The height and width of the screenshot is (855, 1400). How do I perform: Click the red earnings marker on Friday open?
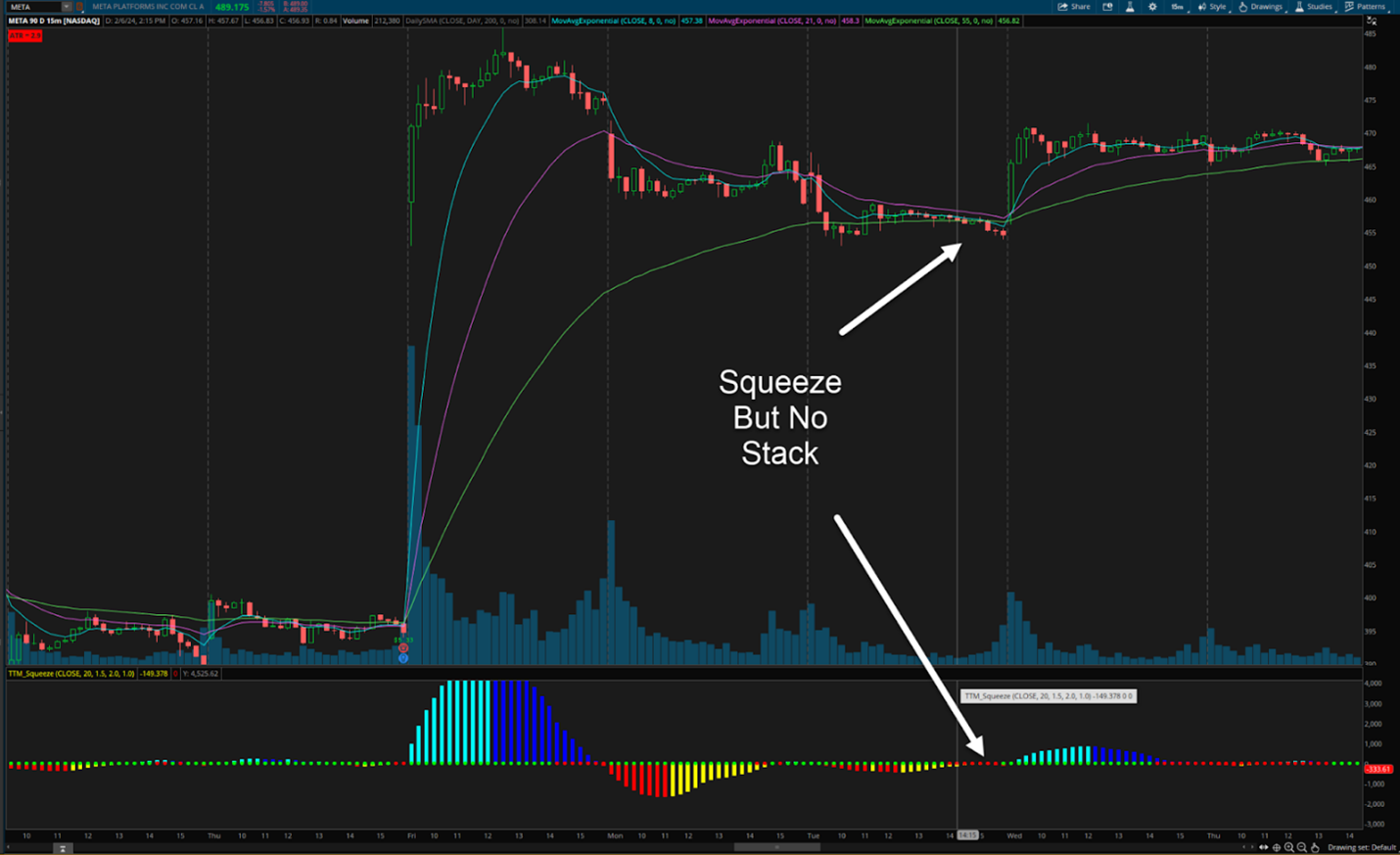(x=403, y=648)
